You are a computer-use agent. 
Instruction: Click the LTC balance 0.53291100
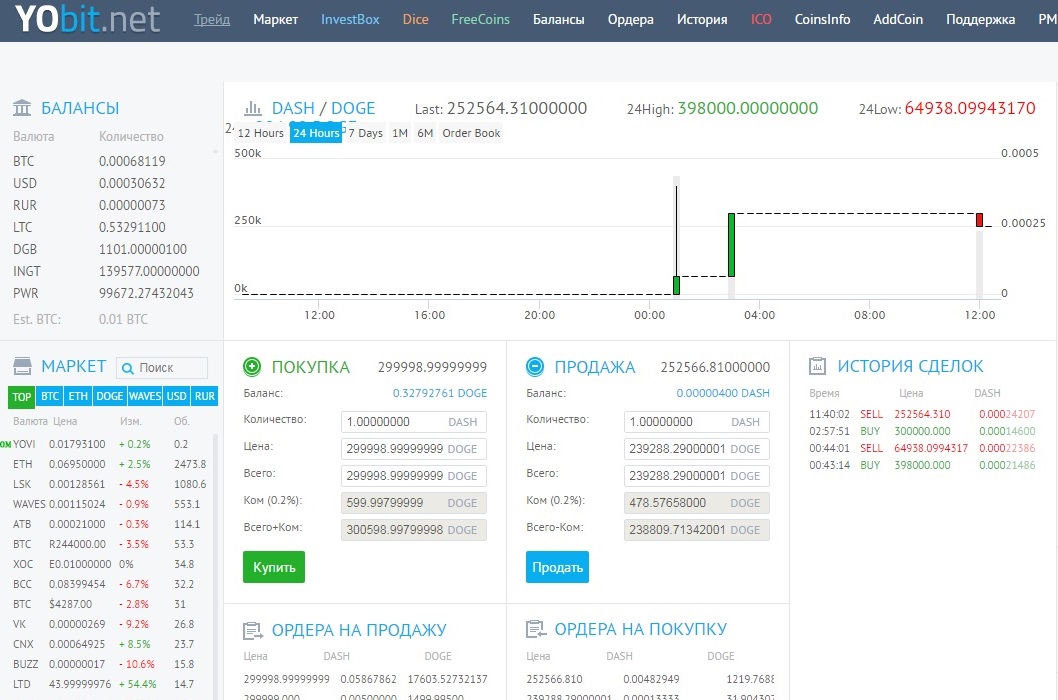(132, 227)
